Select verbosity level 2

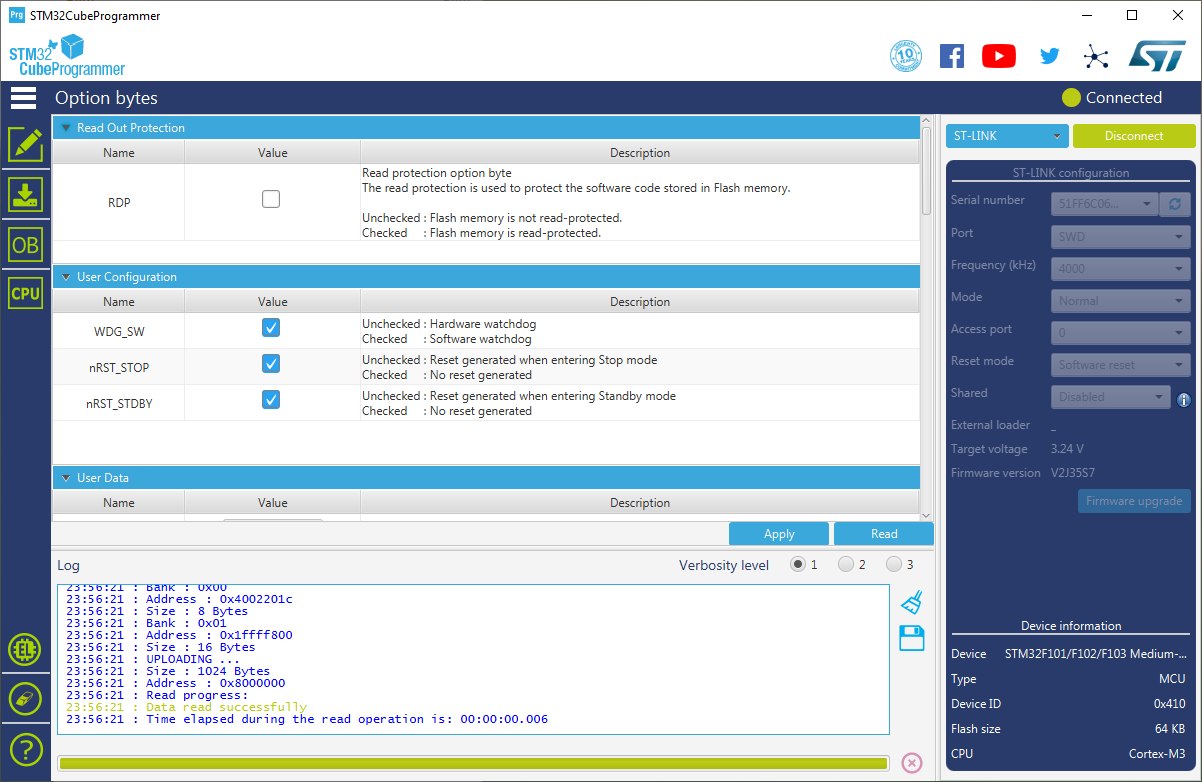(x=846, y=564)
